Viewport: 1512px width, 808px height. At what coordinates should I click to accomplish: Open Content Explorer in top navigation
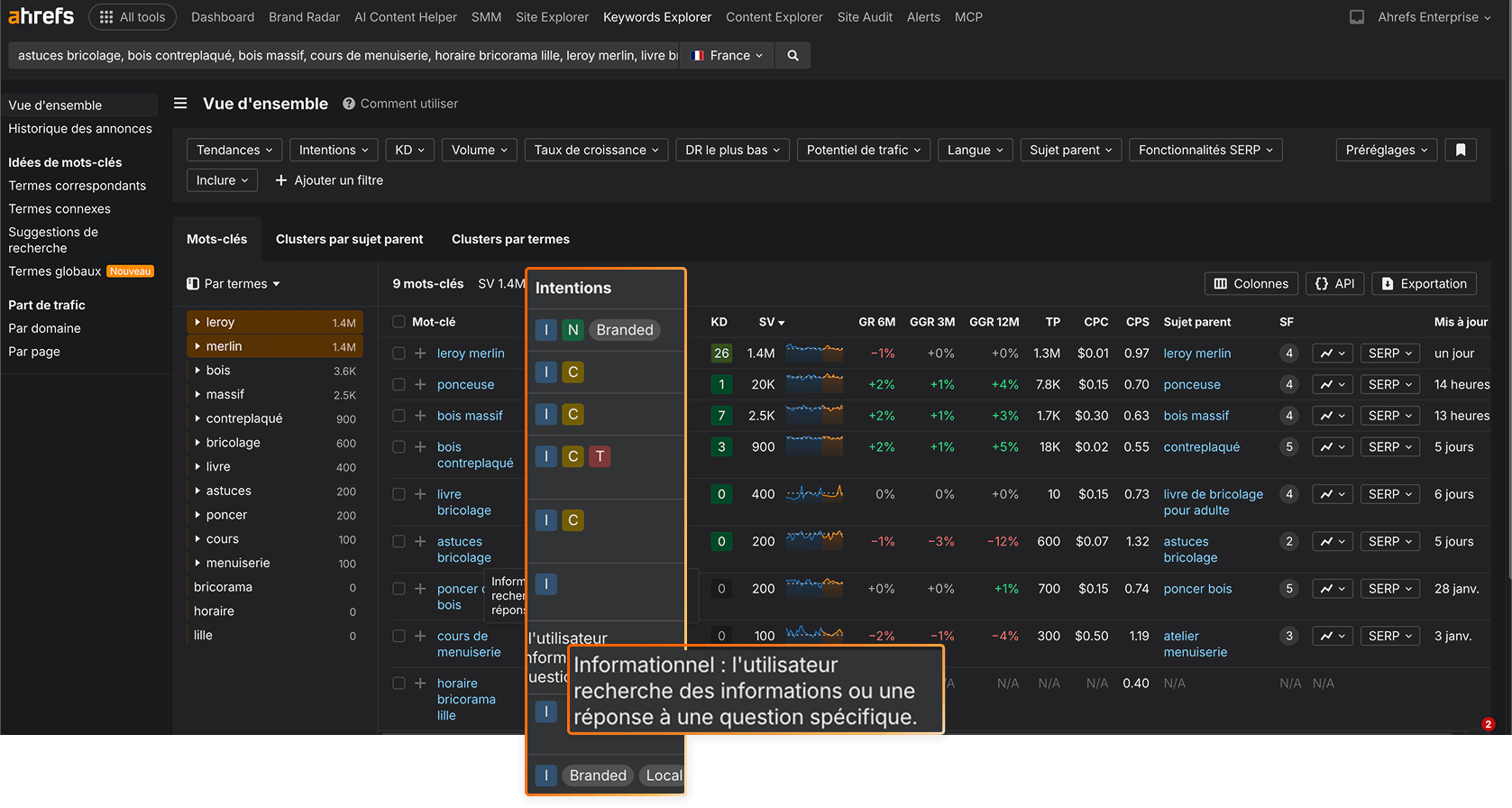click(x=774, y=17)
